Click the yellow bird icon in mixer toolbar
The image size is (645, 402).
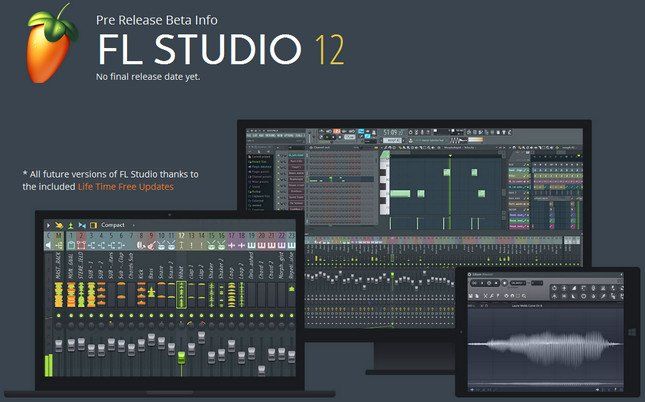[59, 225]
